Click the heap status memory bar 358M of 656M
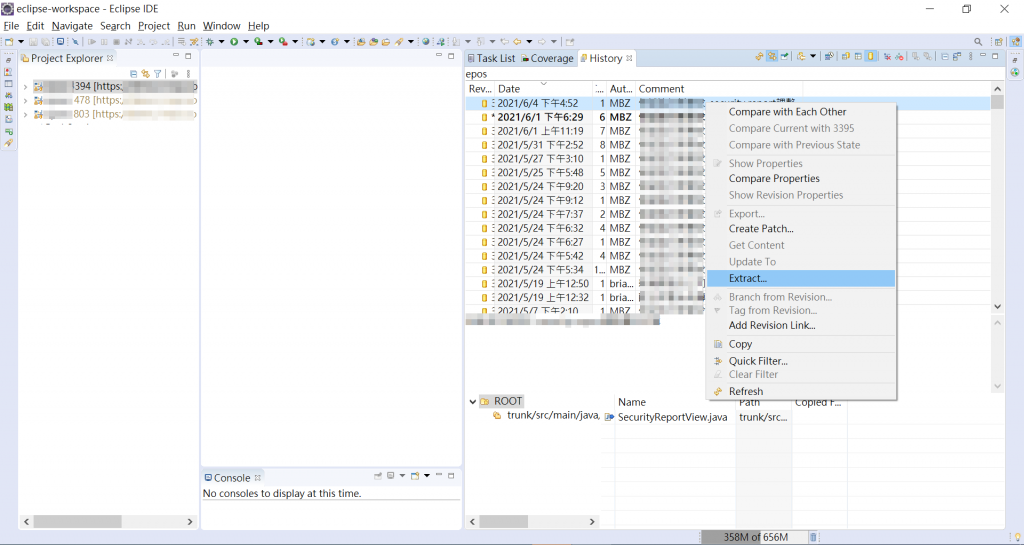1024x545 pixels. (754, 537)
